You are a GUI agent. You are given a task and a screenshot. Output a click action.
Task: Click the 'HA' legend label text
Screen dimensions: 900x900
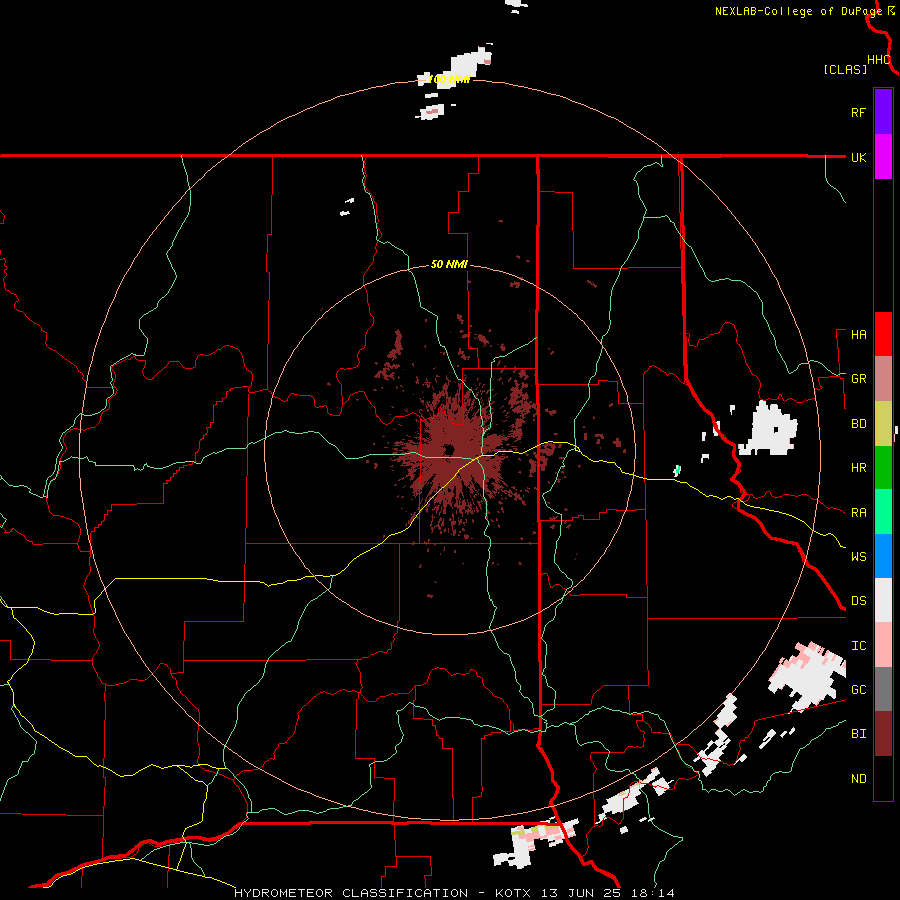tap(858, 335)
